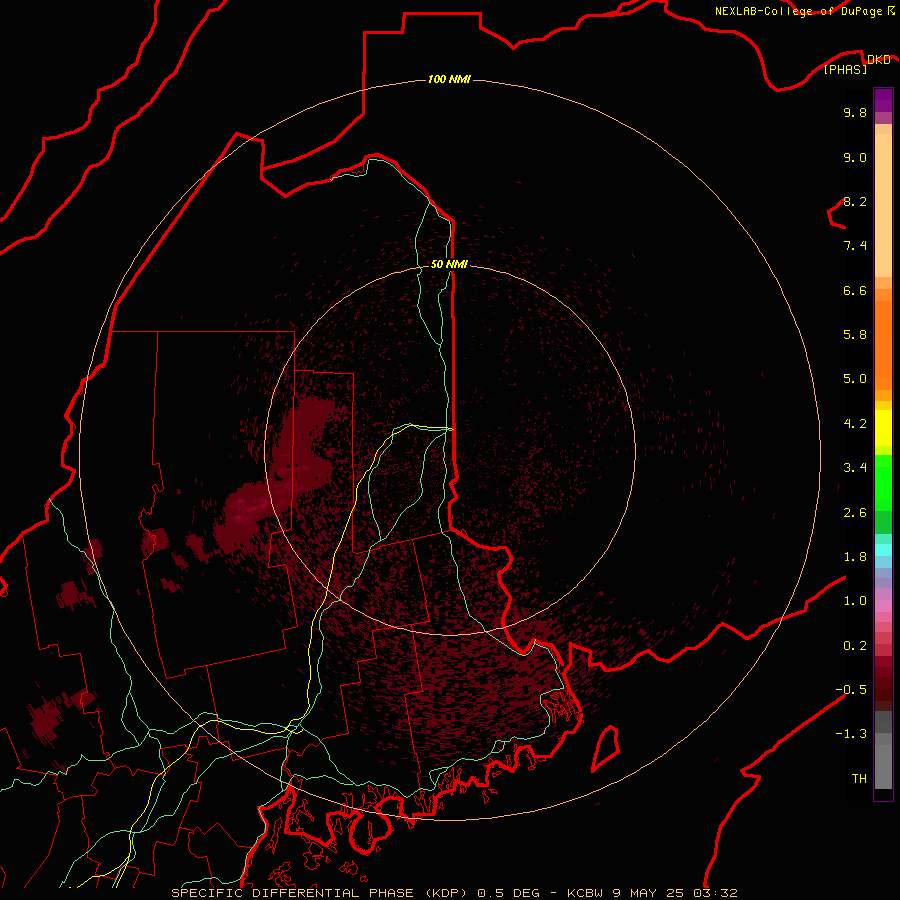Click the 1.8 color scale value
Viewport: 900px width, 900px height.
(x=855, y=557)
